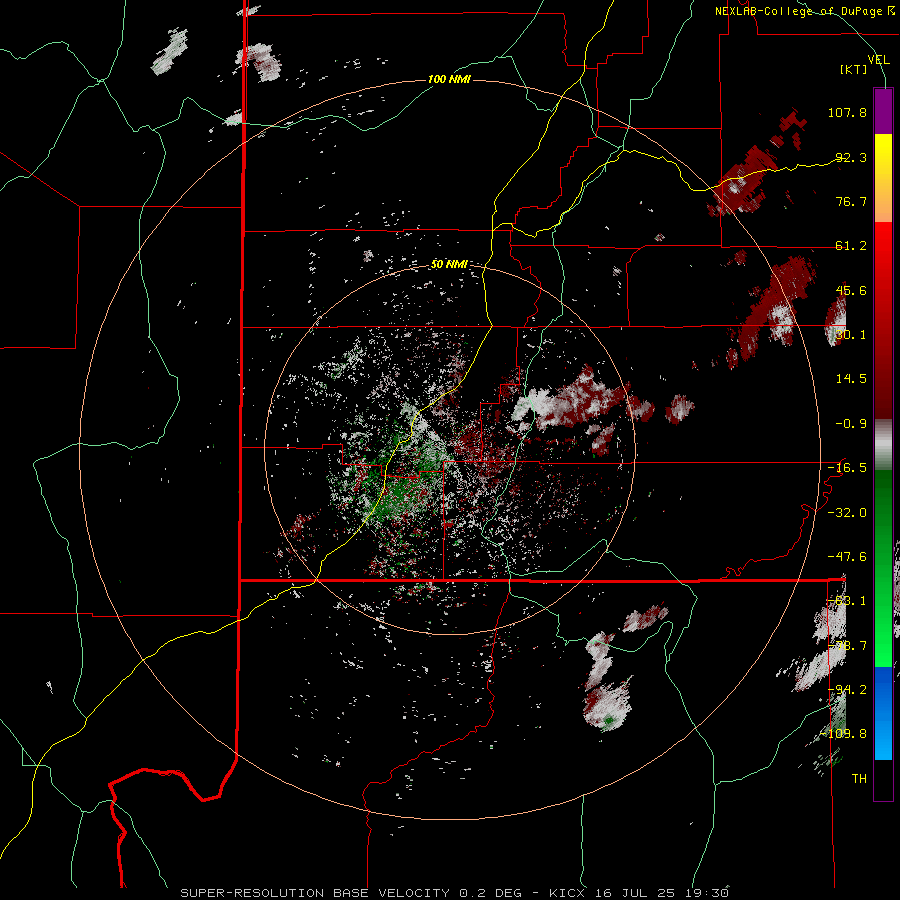900x900 pixels.
Task: Pick the purple segment of the color bar
Action: click(883, 111)
